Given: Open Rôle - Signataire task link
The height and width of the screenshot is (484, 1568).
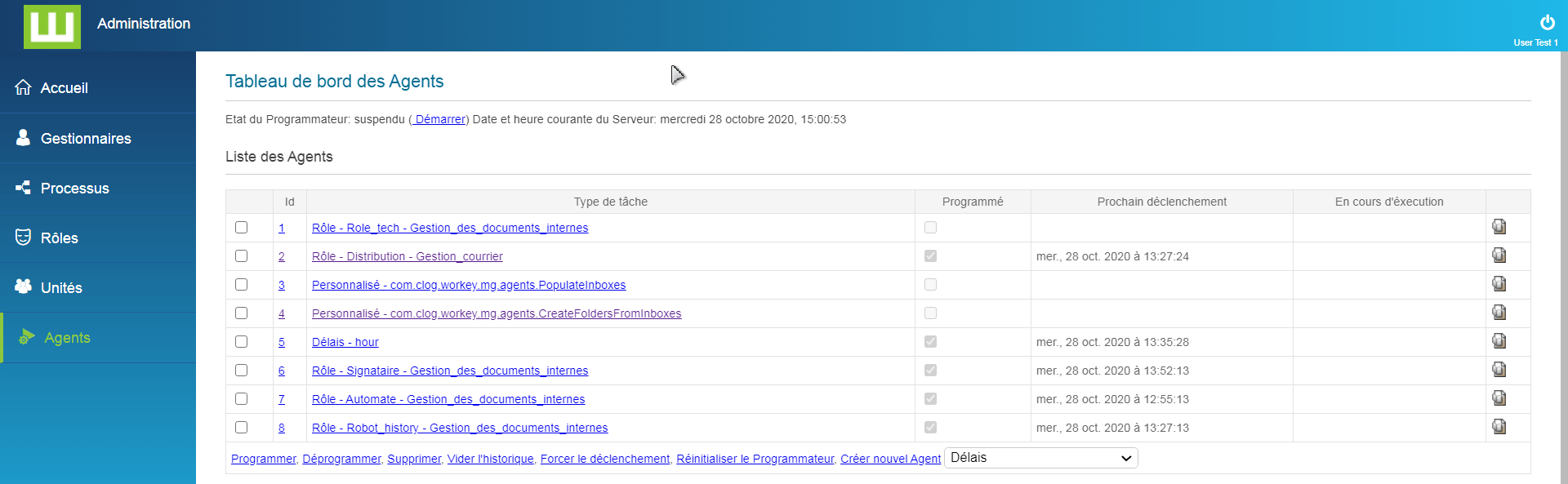Looking at the screenshot, I should click(450, 371).
